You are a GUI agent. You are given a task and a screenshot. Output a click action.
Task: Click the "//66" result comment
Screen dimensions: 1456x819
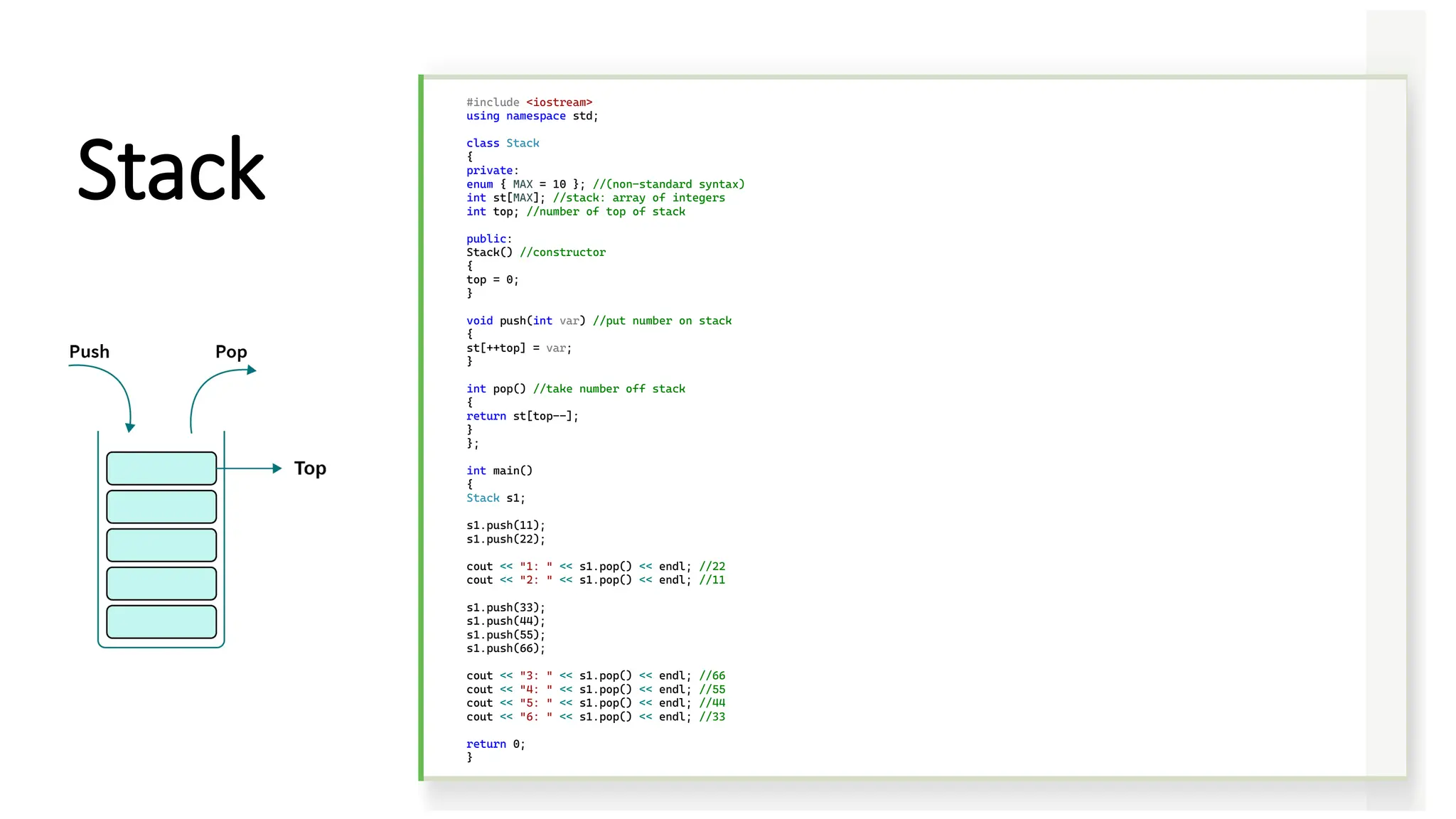pos(712,676)
